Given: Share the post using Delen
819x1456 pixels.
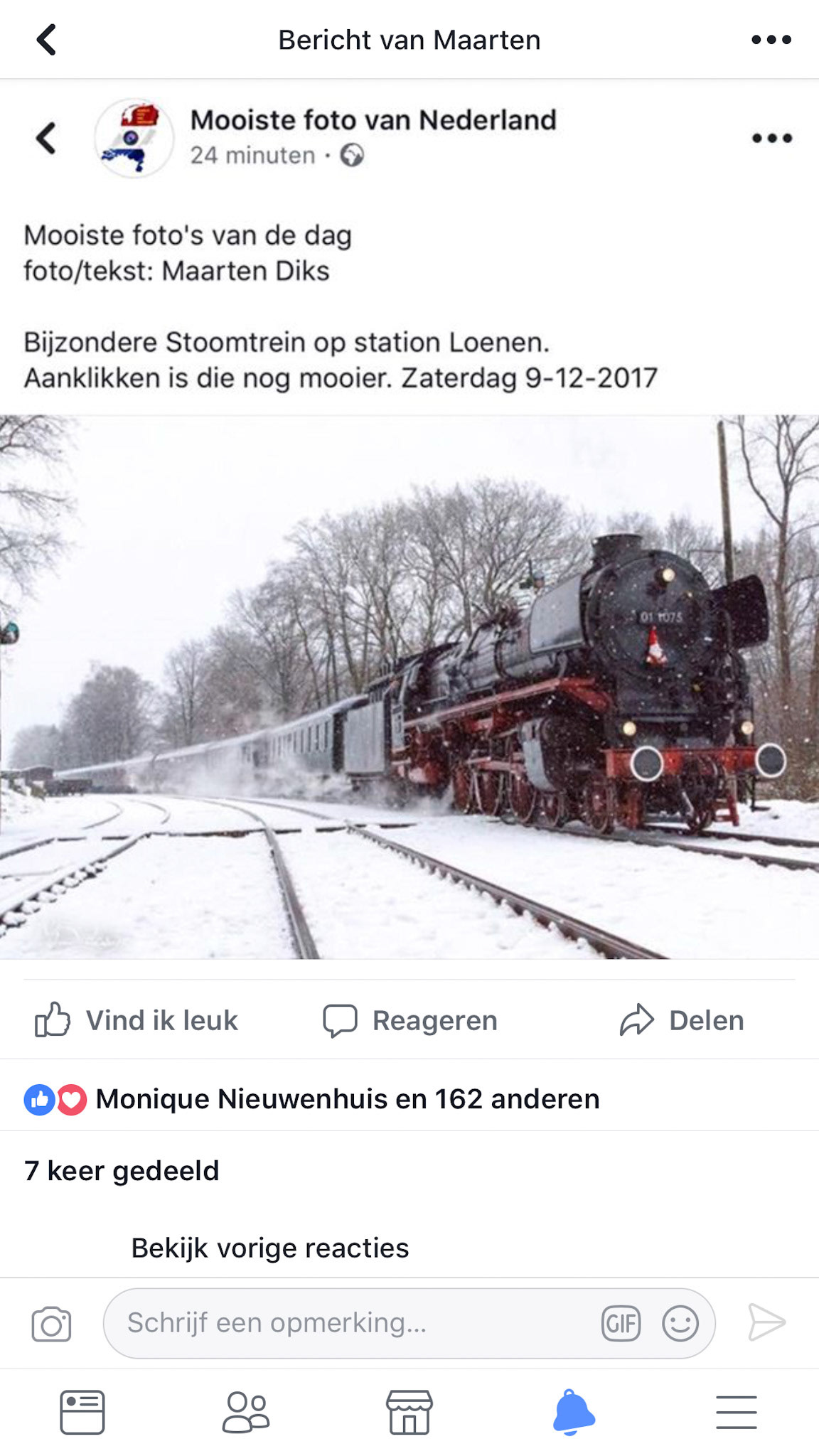Looking at the screenshot, I should (x=681, y=1020).
